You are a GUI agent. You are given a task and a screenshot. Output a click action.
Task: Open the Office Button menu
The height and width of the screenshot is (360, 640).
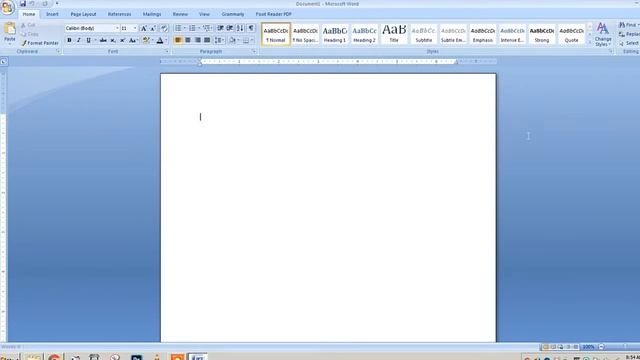(7, 7)
